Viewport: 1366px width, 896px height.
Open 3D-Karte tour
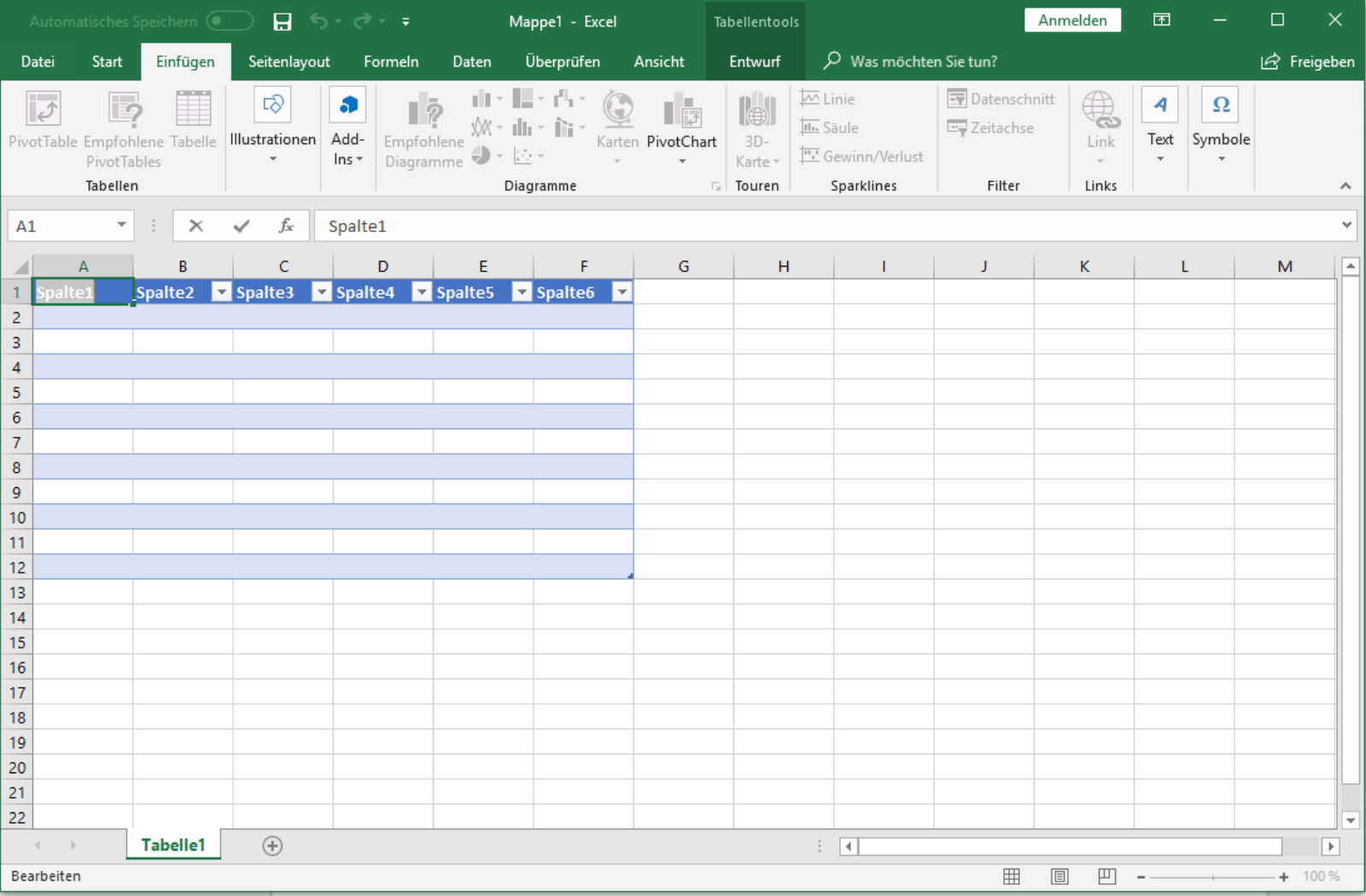(756, 128)
